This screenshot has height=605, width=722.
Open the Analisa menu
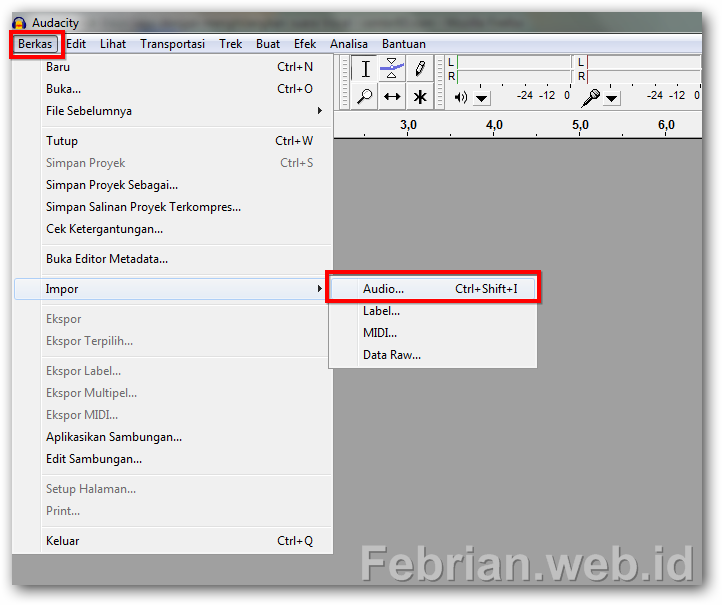pos(349,44)
